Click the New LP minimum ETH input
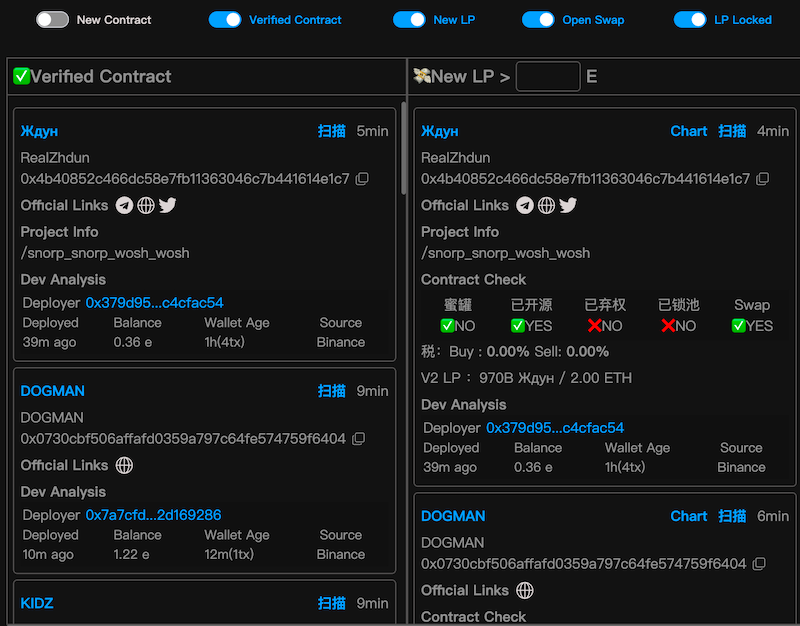Image resolution: width=800 pixels, height=626 pixels. 548,77
